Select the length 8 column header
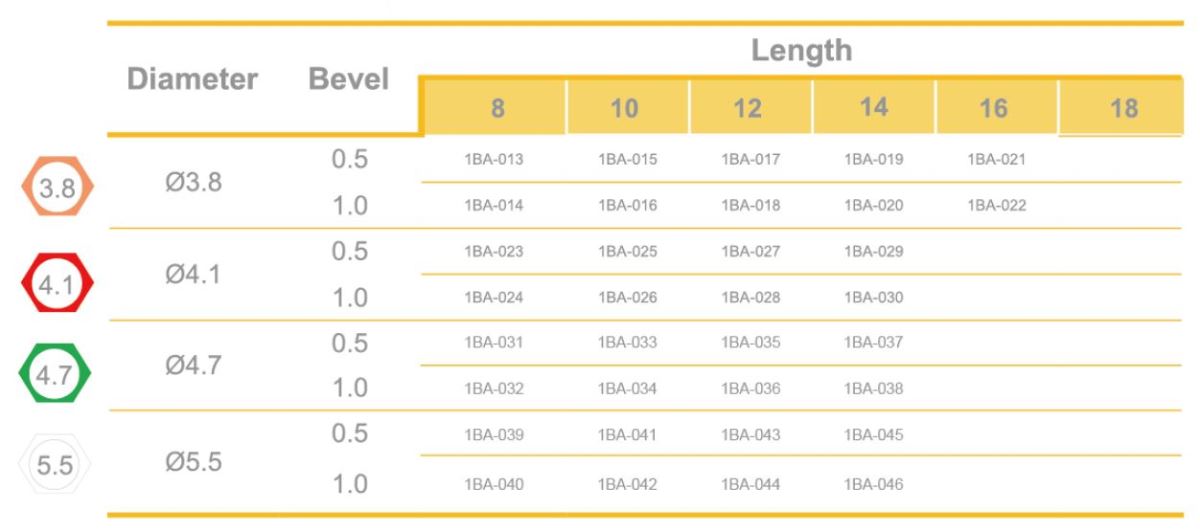The width and height of the screenshot is (1200, 532). (x=497, y=107)
